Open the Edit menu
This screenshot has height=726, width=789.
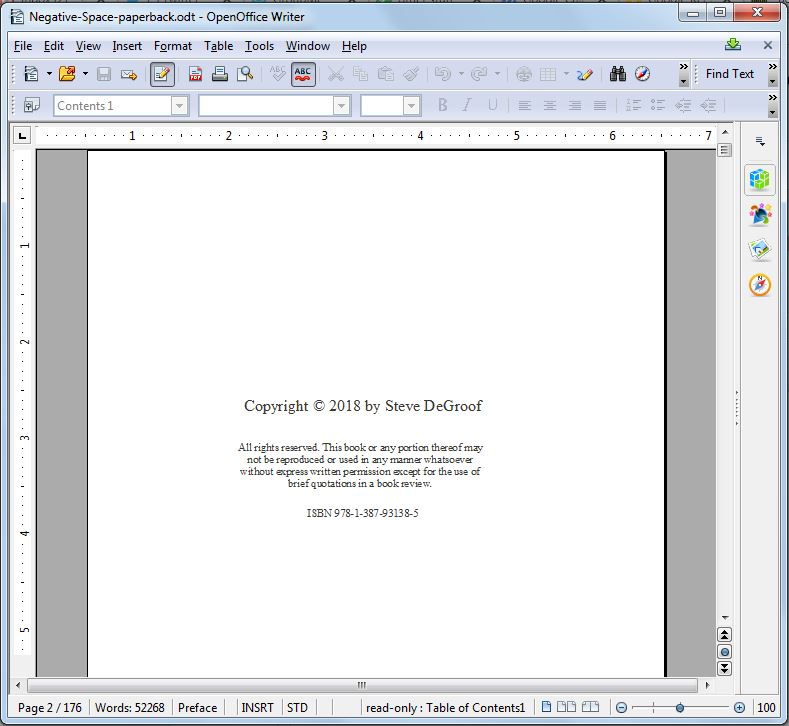pyautogui.click(x=54, y=46)
